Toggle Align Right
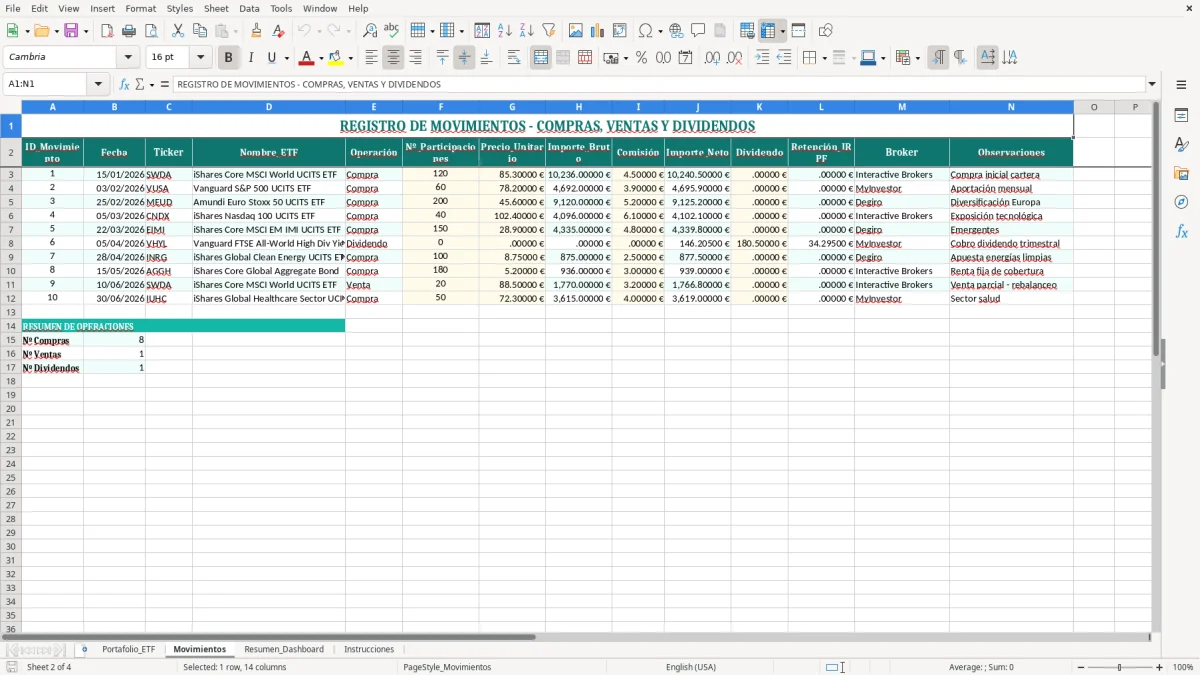Image resolution: width=1200 pixels, height=675 pixels. pos(415,58)
